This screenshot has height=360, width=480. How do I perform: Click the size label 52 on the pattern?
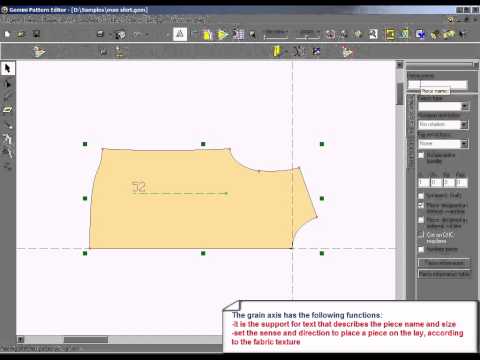click(x=139, y=187)
